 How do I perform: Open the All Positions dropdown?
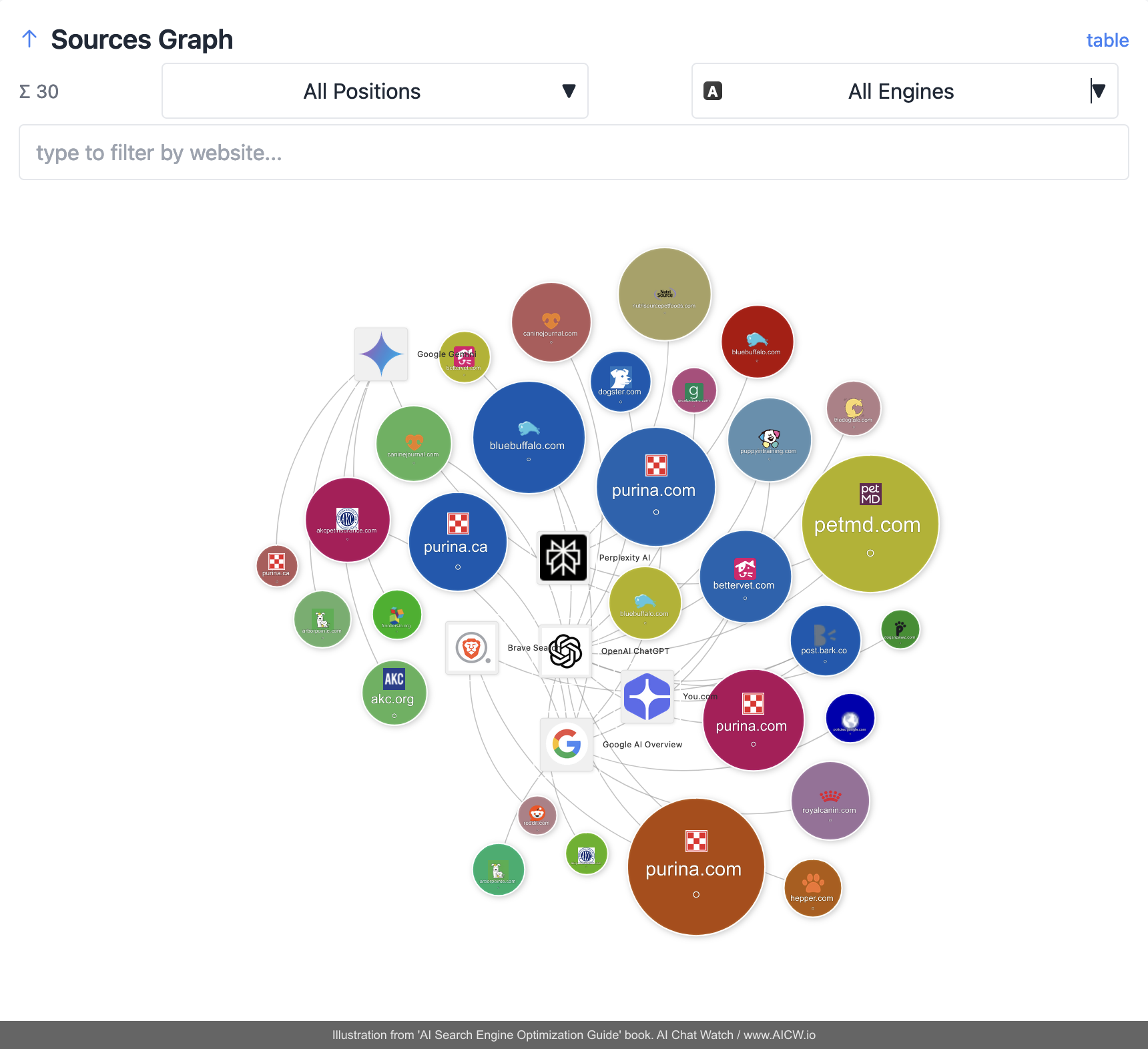click(x=375, y=91)
